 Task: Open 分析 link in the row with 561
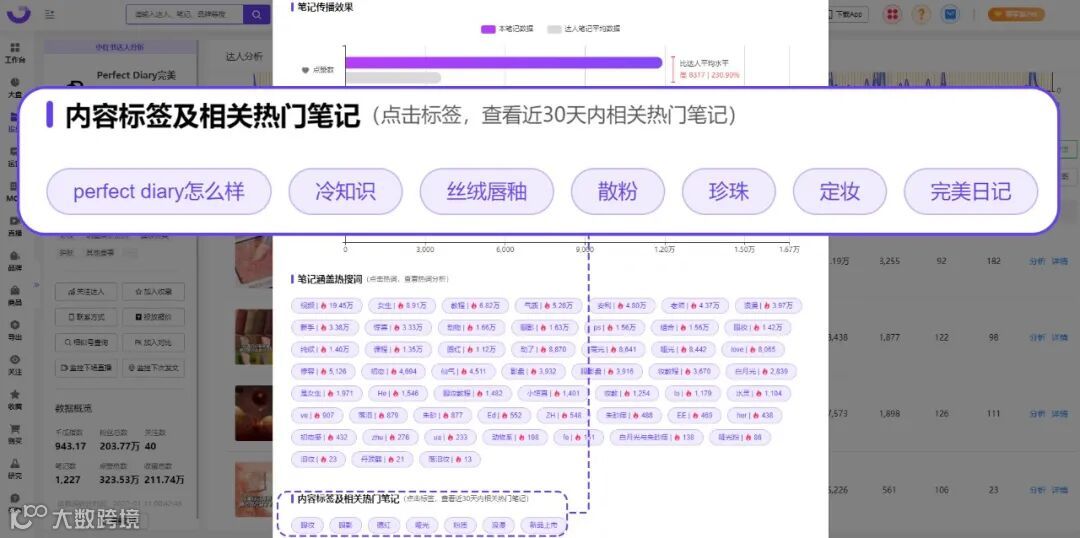tap(1037, 490)
